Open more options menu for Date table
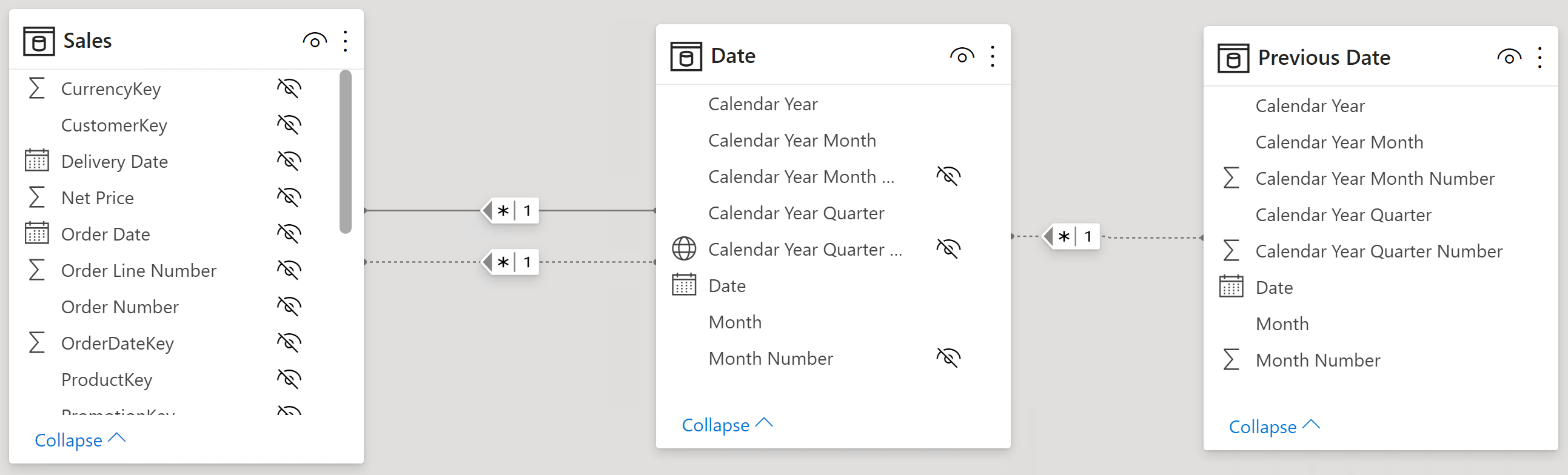The width and height of the screenshot is (1568, 475). point(992,56)
